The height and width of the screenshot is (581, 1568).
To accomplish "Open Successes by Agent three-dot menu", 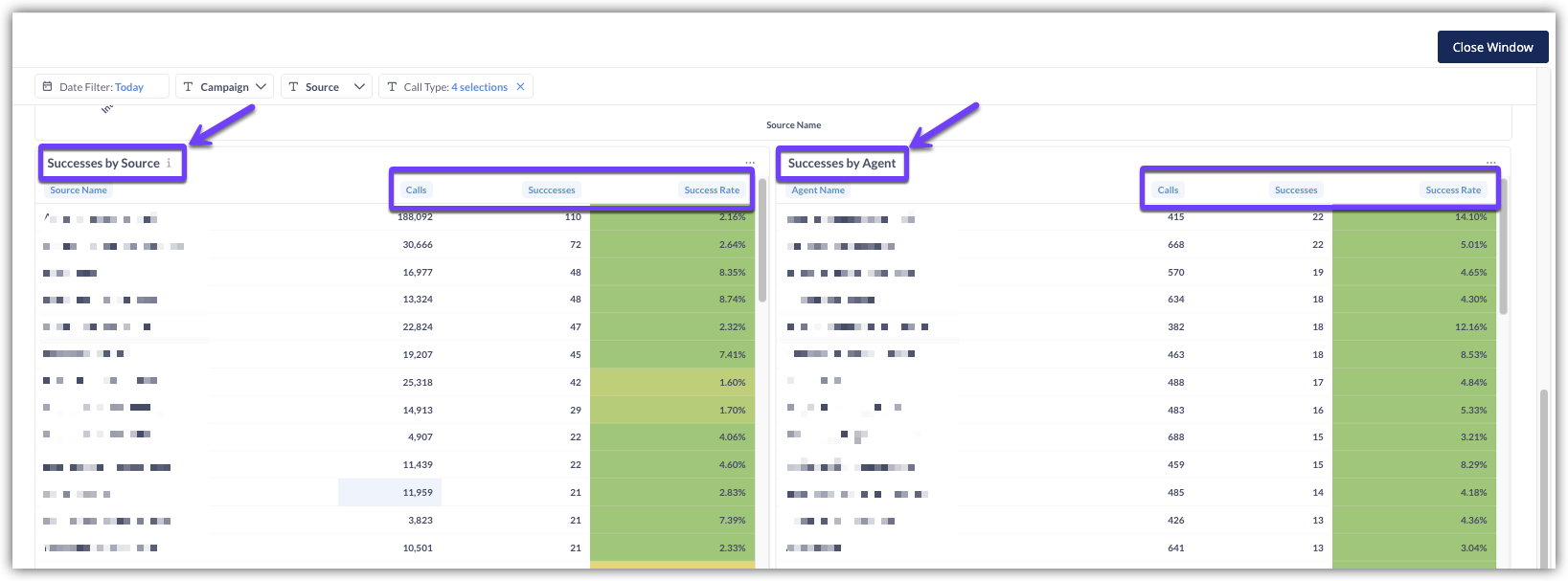I will [x=1491, y=163].
